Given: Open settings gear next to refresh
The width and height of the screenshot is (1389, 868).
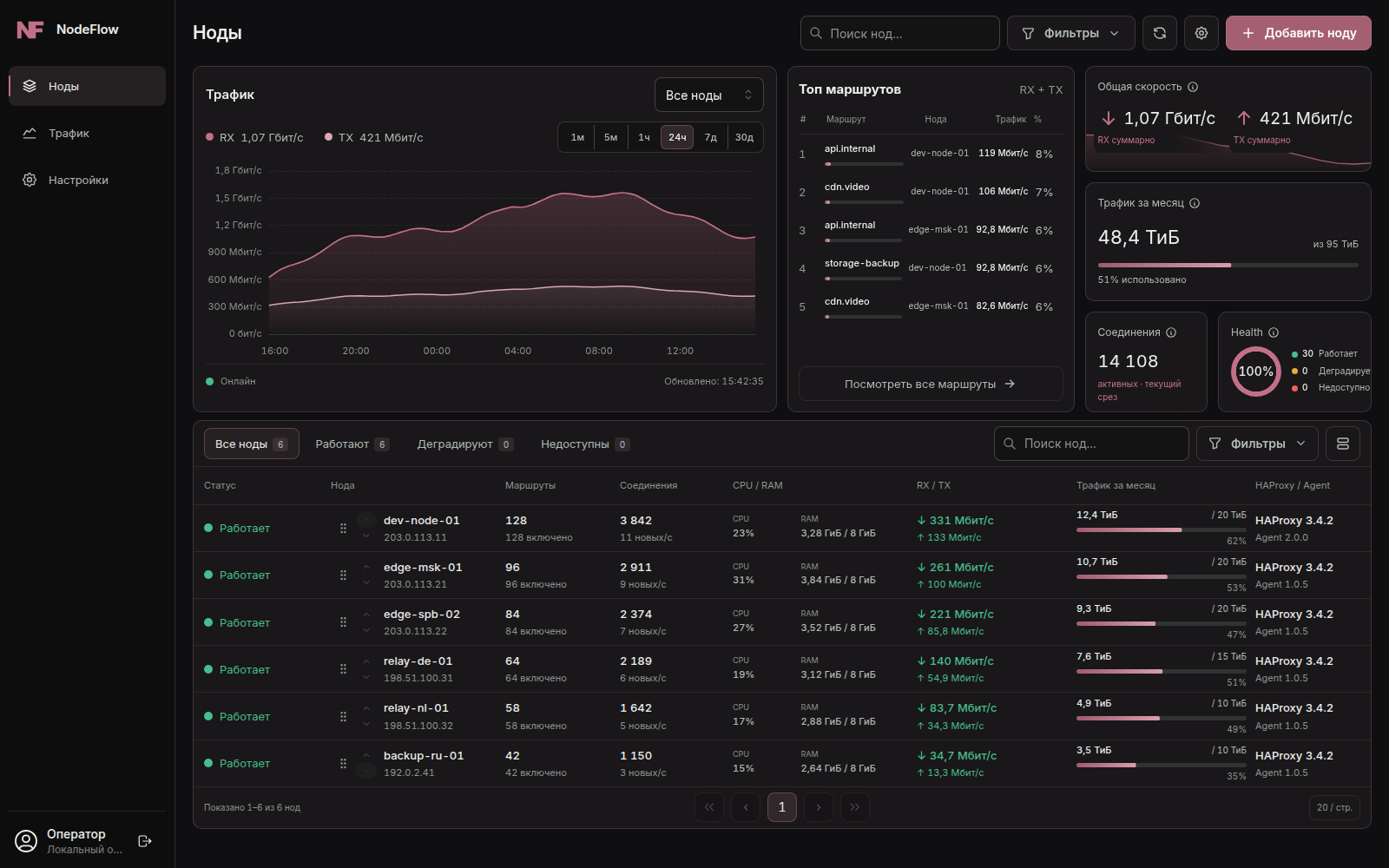Looking at the screenshot, I should pos(1201,33).
